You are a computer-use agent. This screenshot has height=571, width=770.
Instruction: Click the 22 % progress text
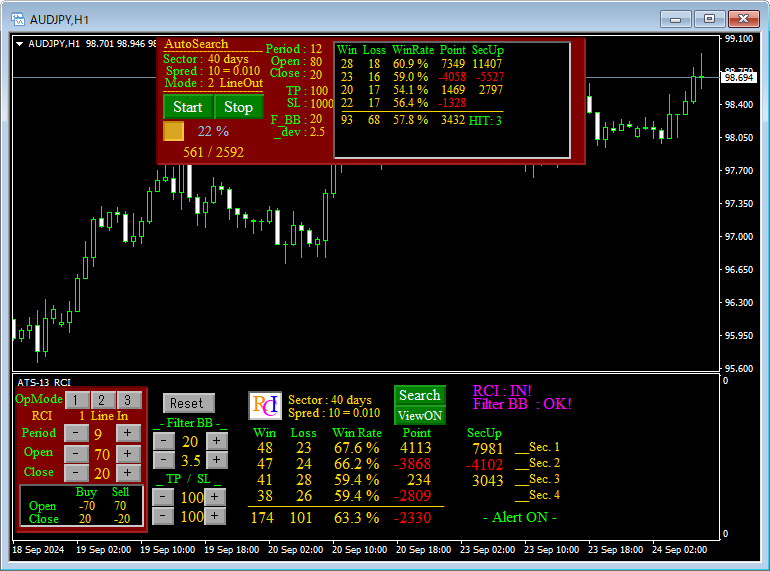coord(213,131)
